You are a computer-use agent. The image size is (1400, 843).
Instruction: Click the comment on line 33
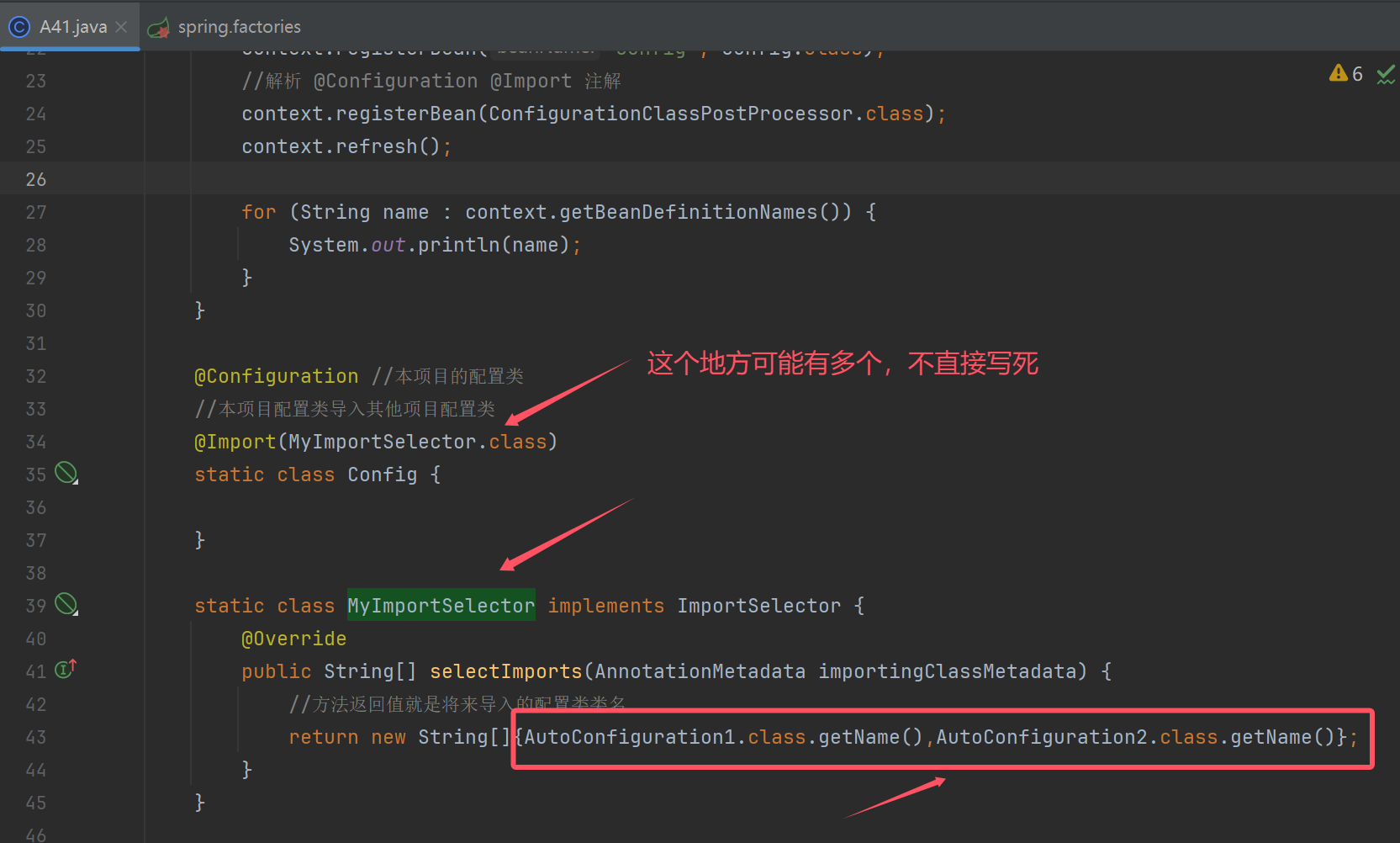tap(345, 409)
